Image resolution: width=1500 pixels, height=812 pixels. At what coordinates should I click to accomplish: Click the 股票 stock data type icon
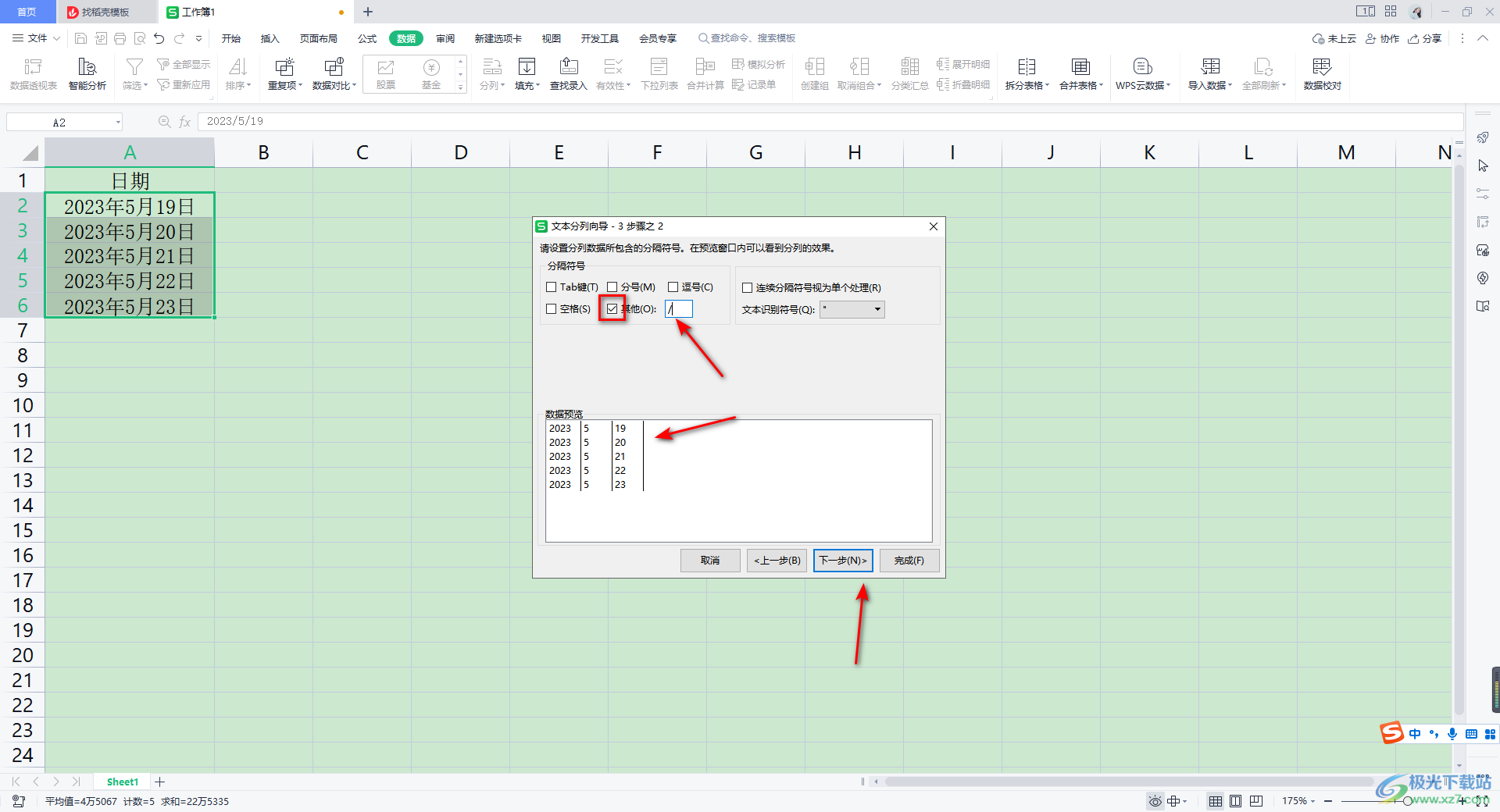(x=386, y=74)
